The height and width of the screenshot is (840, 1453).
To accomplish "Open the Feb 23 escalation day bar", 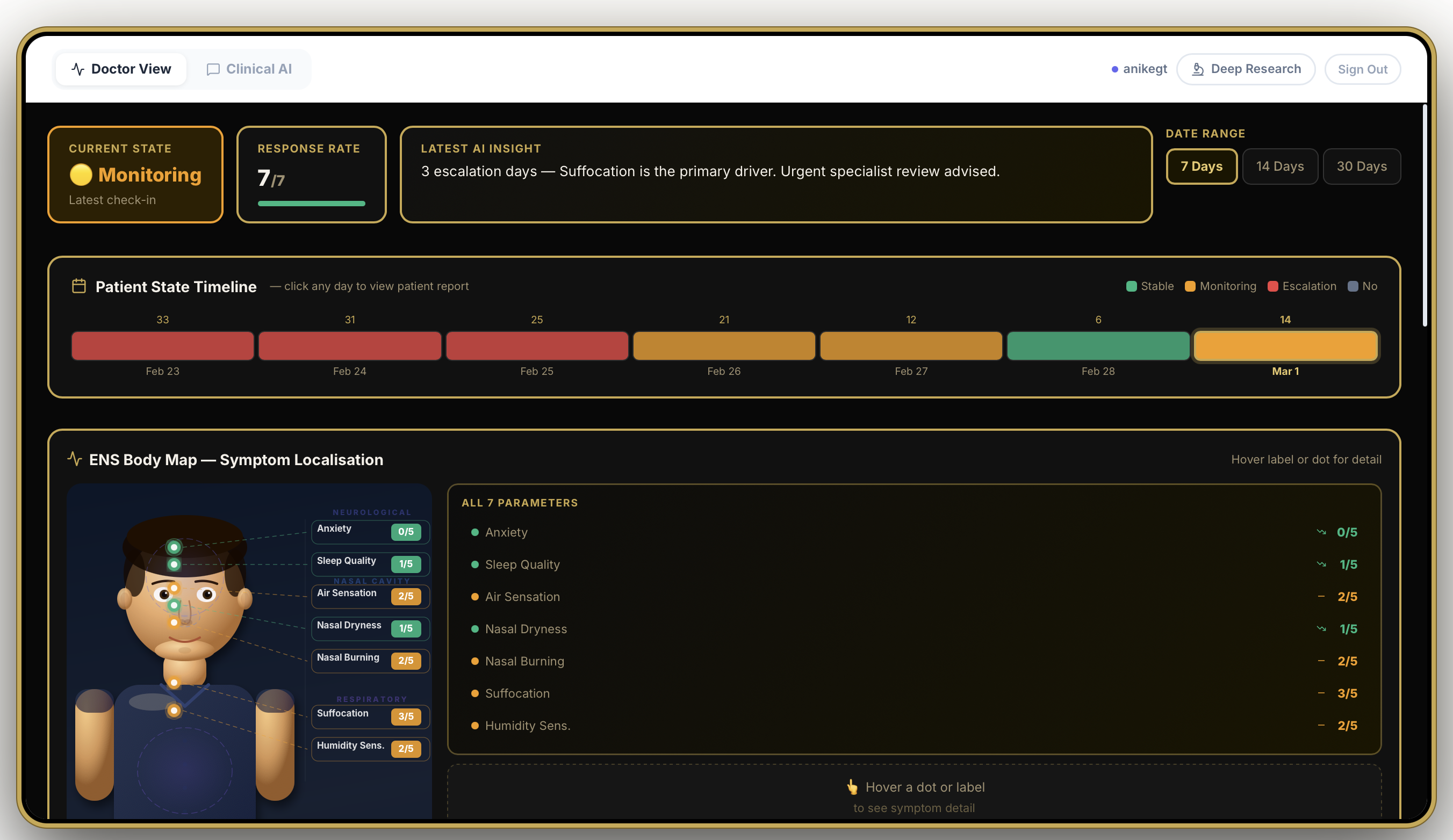I will click(163, 346).
